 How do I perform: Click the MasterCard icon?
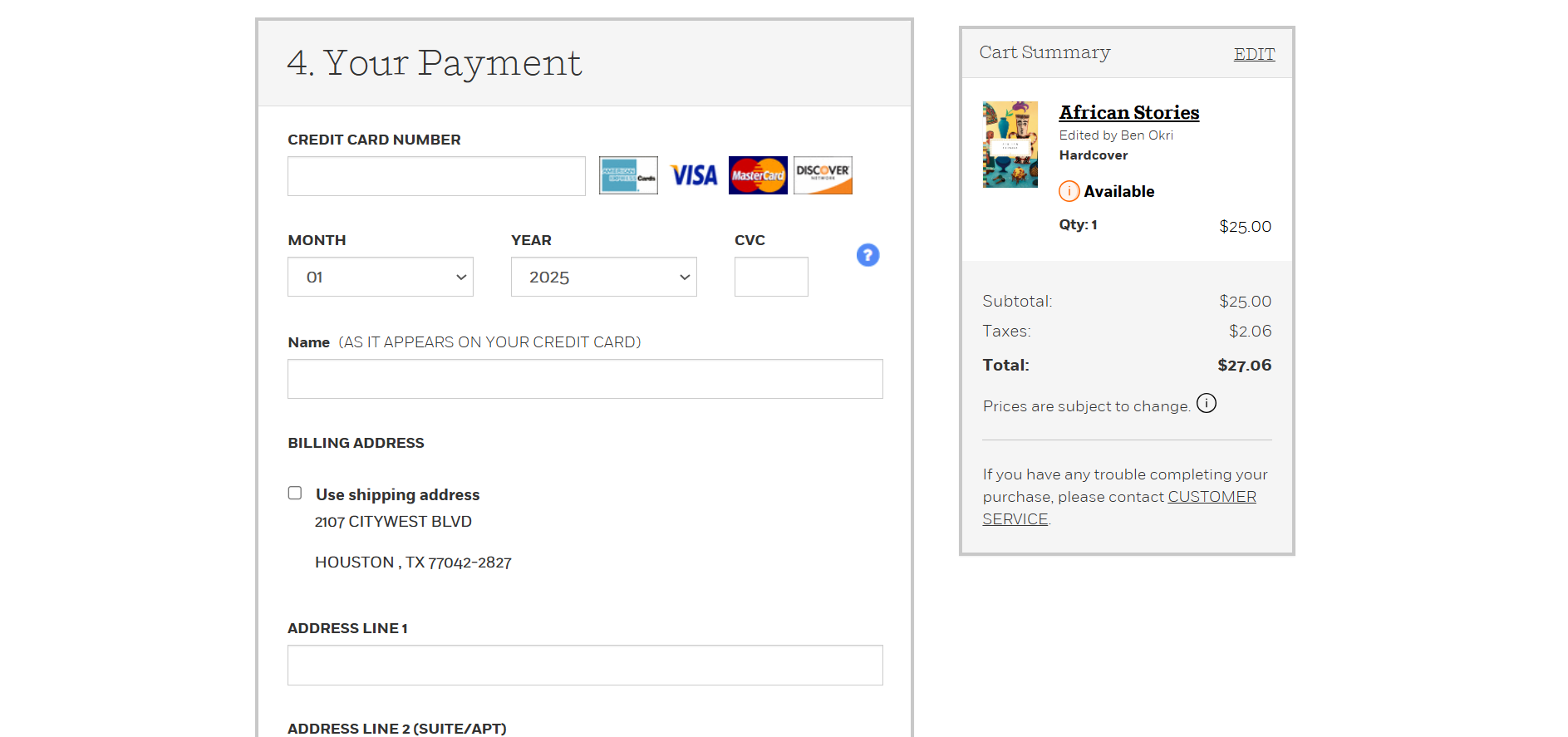[x=757, y=175]
